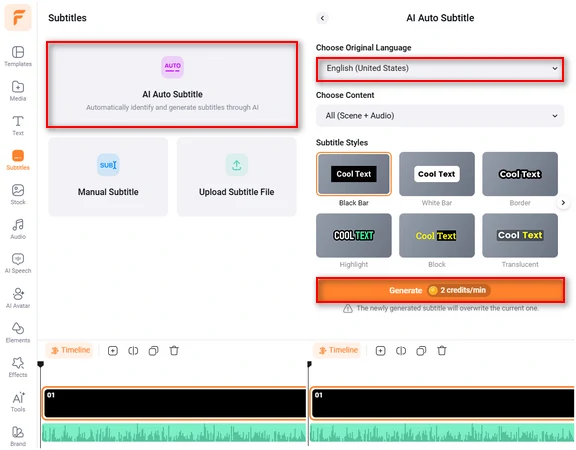Open the Media sidebar panel
The width and height of the screenshot is (576, 450).
18,91
